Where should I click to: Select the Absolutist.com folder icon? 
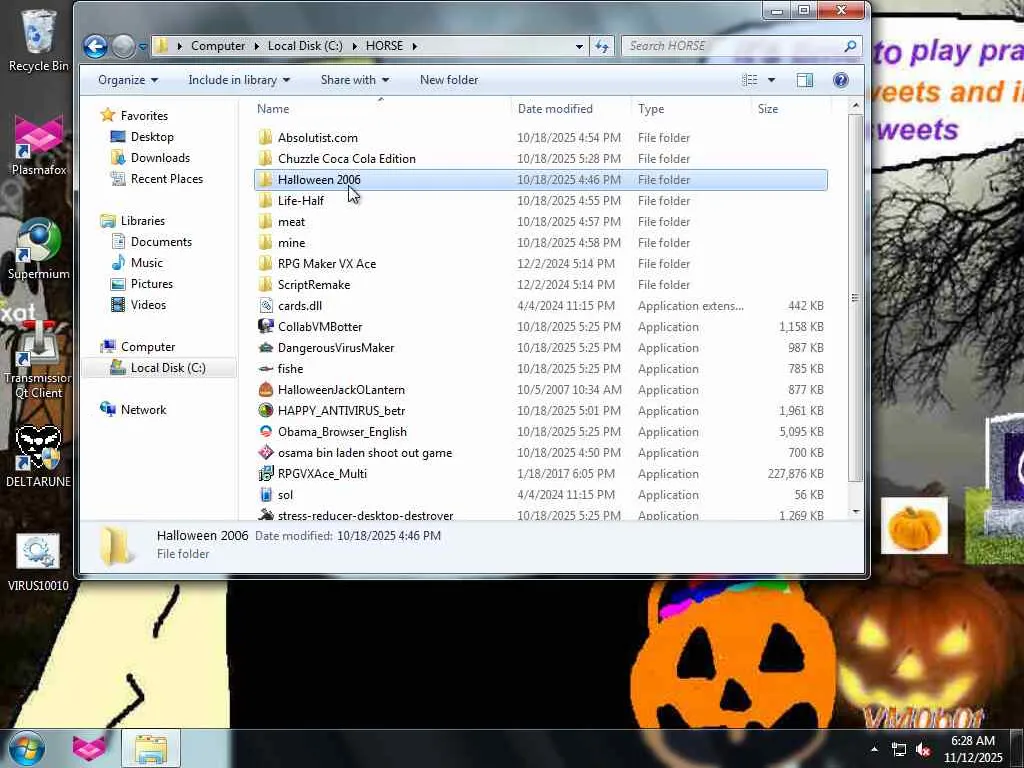click(265, 137)
